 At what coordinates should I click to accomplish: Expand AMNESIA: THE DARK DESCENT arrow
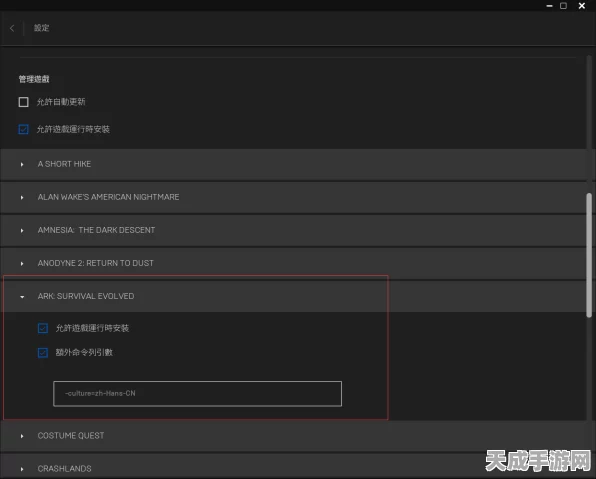click(x=22, y=230)
